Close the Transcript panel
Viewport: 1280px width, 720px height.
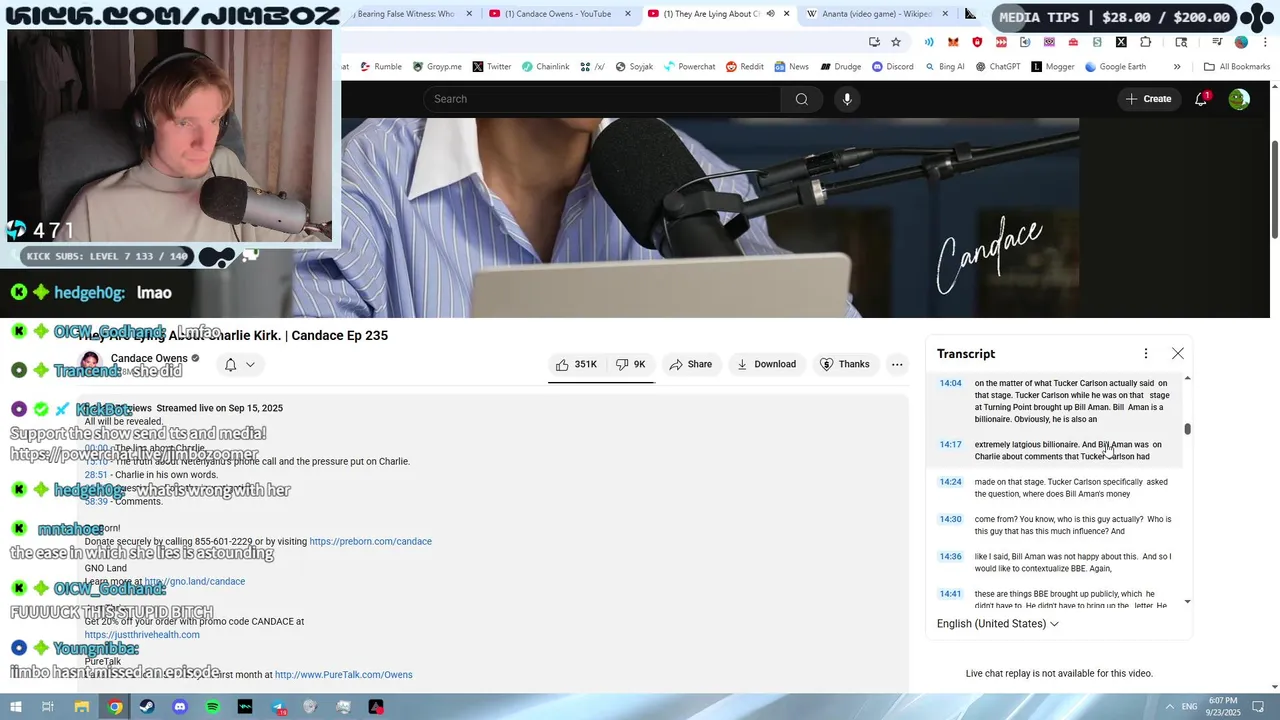(1178, 354)
